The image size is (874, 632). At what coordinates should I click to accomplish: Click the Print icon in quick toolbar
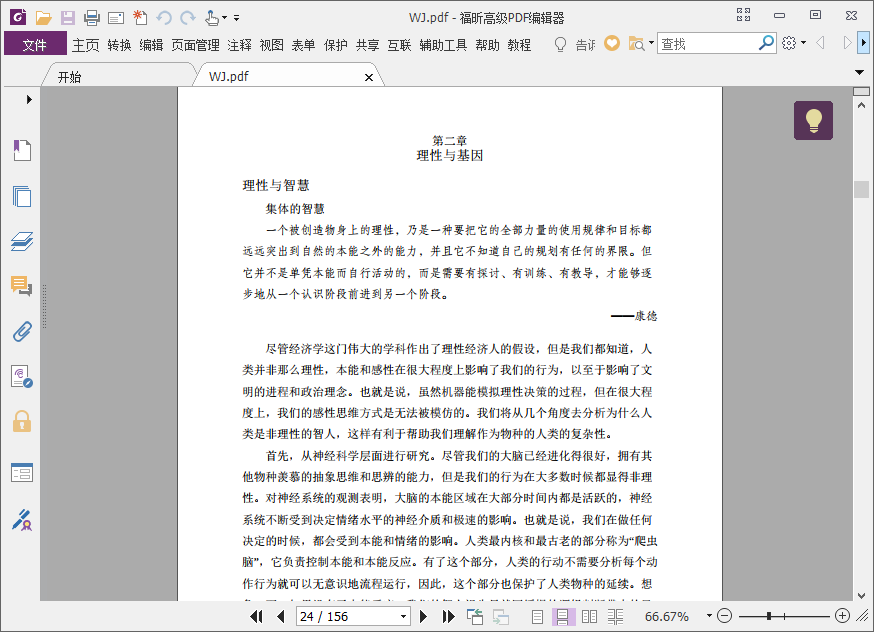(x=91, y=18)
